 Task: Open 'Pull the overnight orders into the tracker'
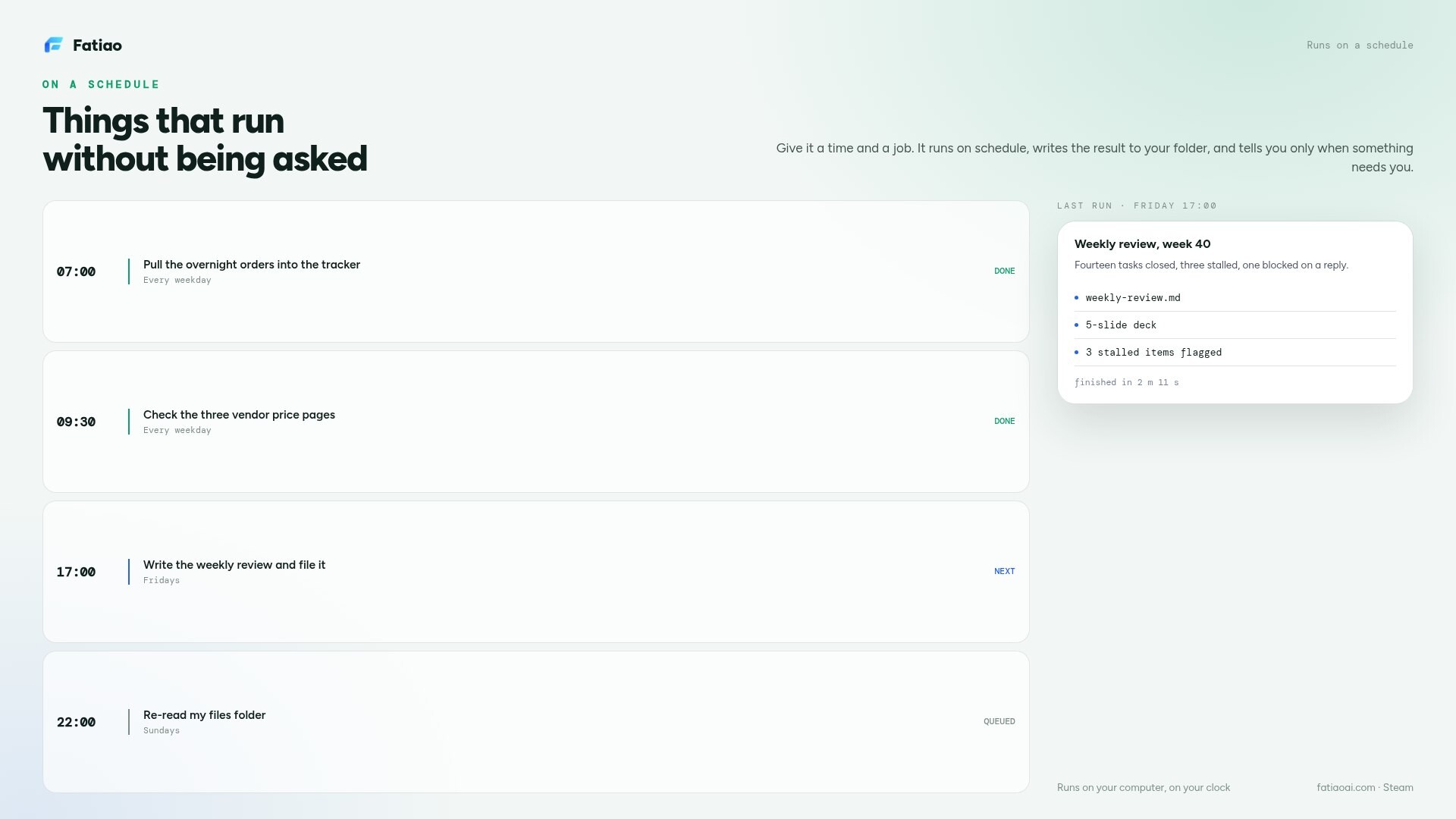252,265
